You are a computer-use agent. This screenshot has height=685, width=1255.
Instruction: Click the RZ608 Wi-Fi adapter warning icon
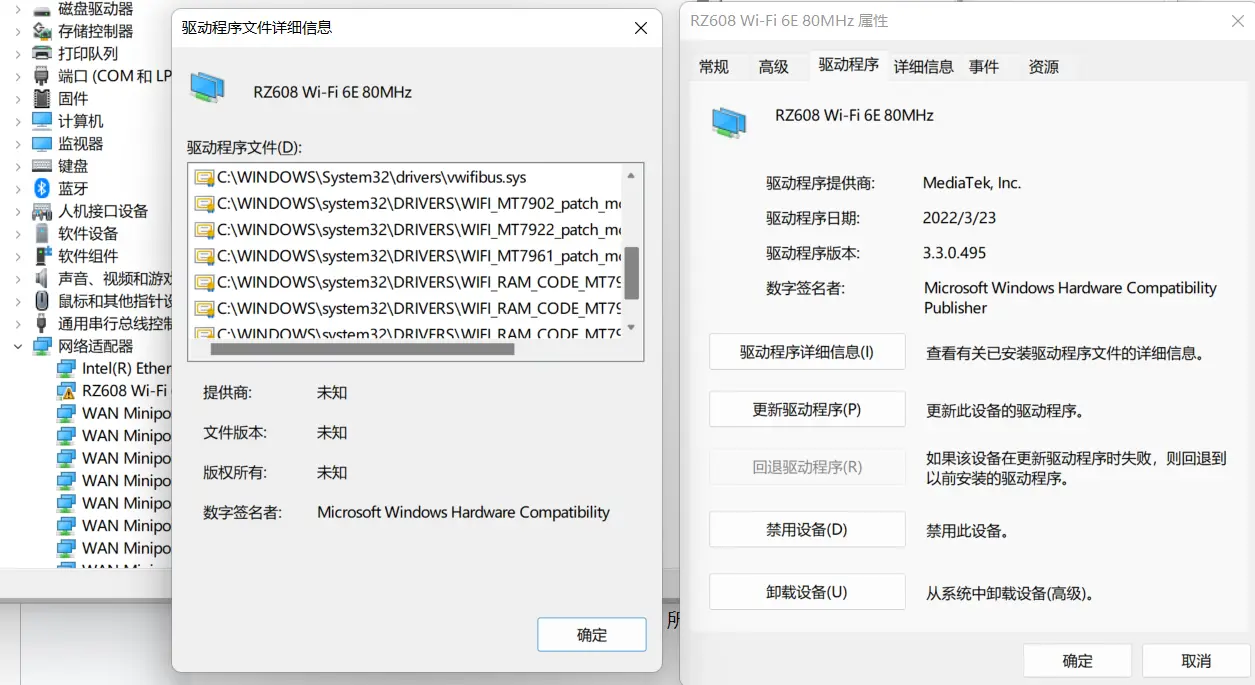[66, 391]
